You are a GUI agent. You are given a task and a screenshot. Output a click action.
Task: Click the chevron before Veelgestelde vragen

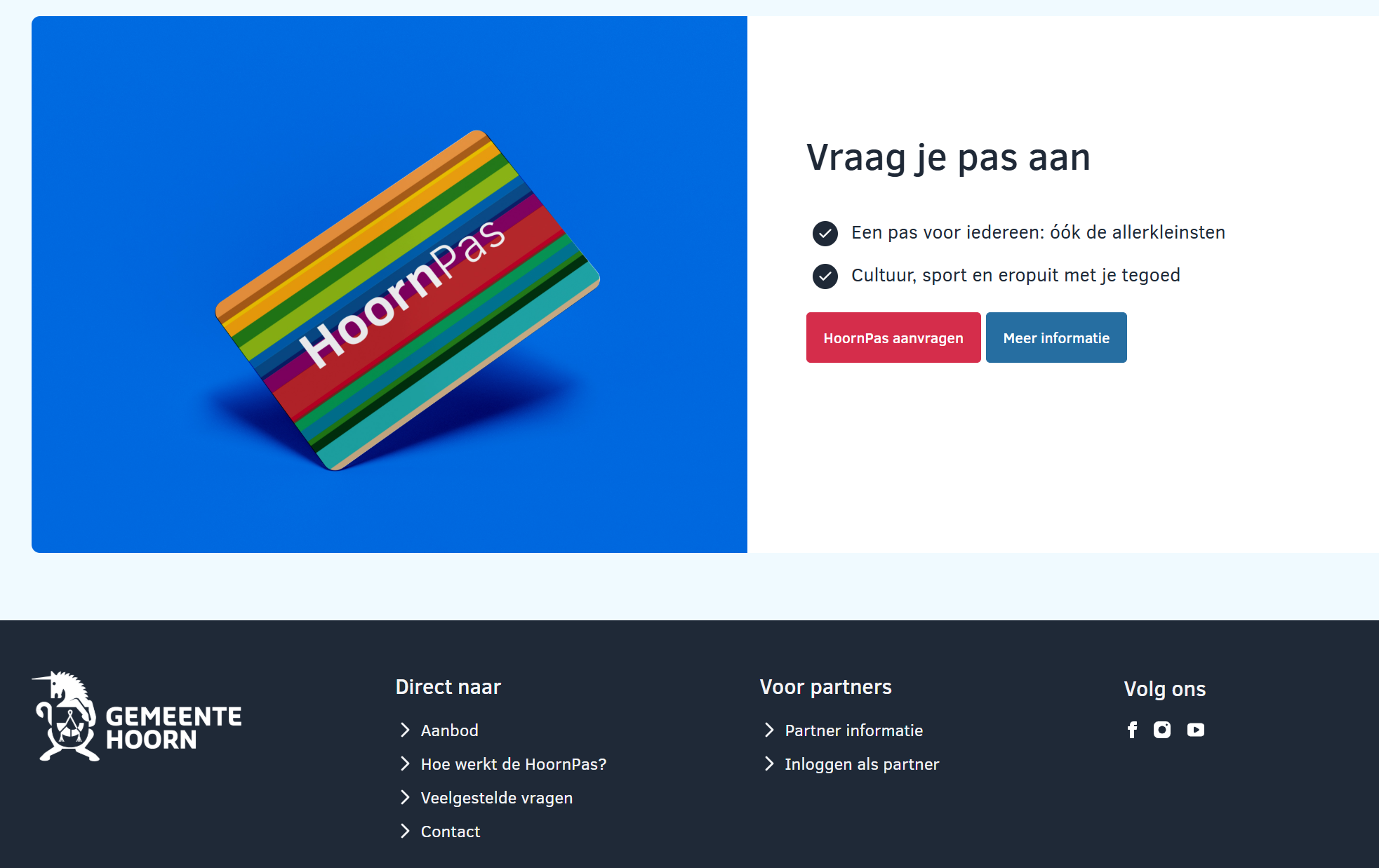click(x=405, y=798)
